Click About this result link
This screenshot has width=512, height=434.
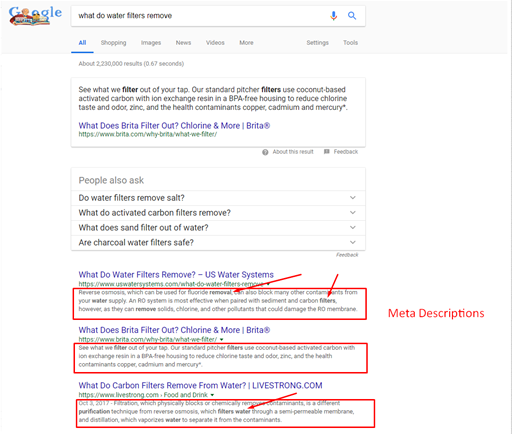pyautogui.click(x=293, y=152)
